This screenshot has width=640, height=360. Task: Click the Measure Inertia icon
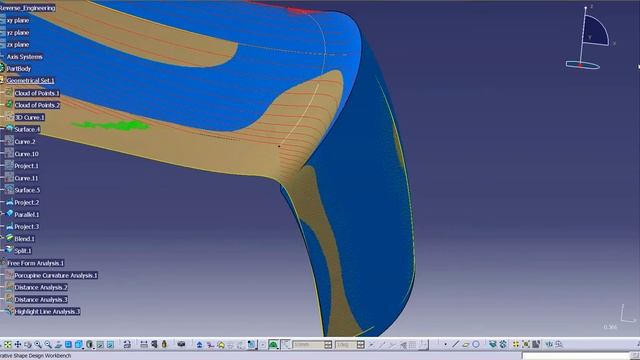click(164, 344)
